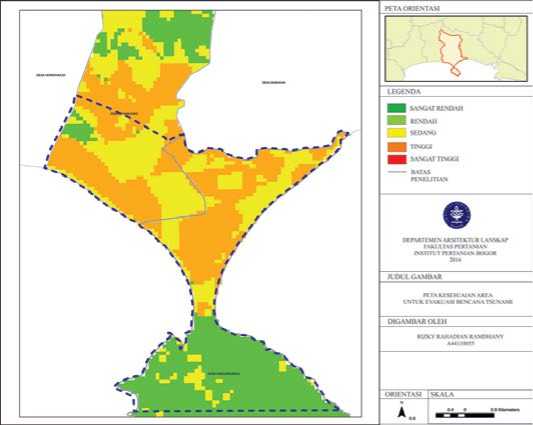Click the north arrow compass symbol

401,411
